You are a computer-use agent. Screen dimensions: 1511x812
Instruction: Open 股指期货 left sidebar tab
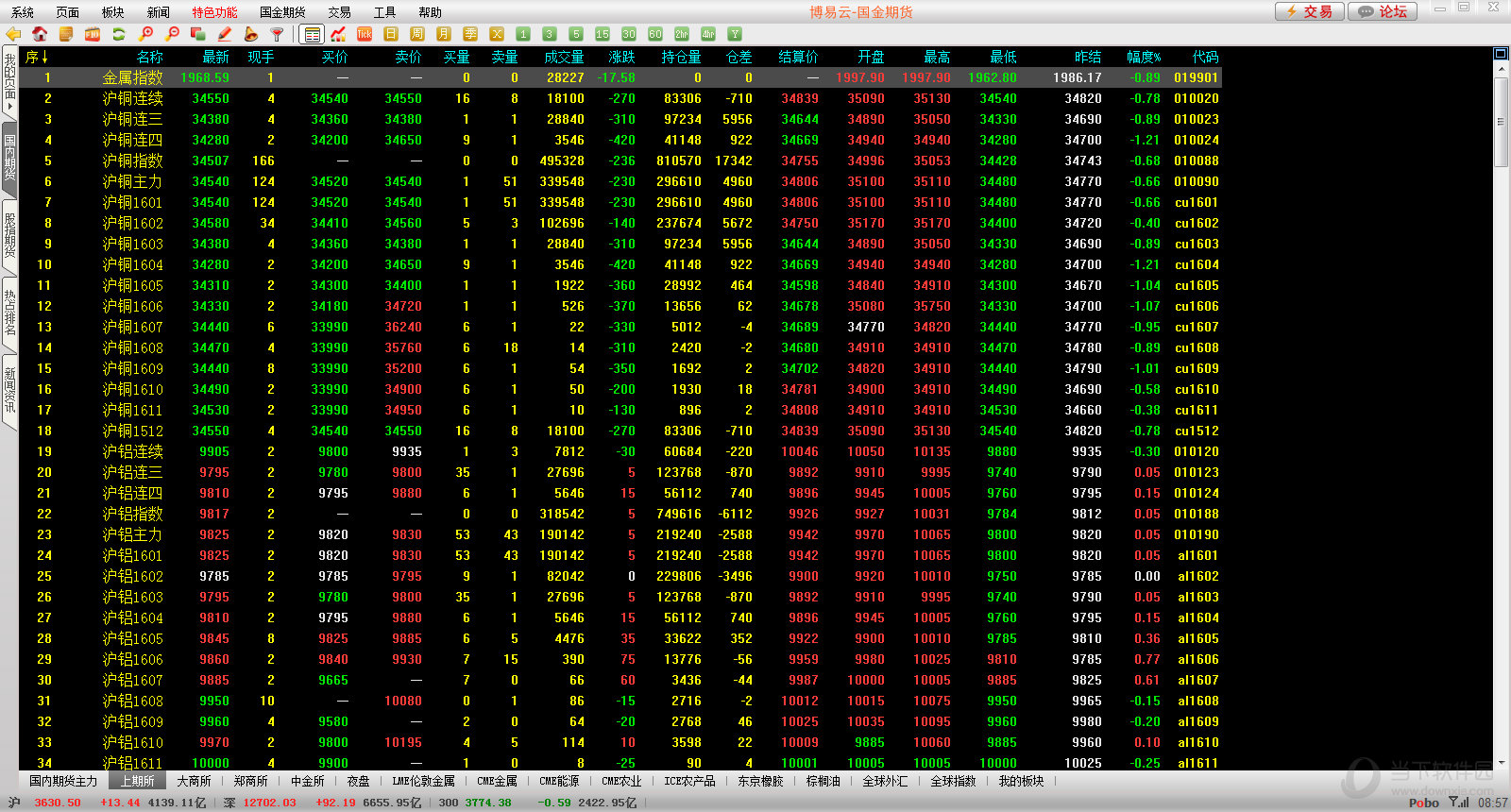pos(9,236)
